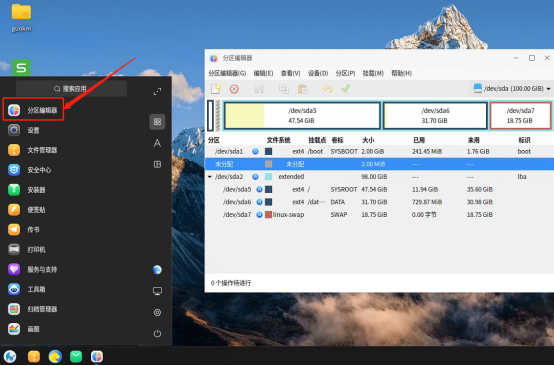The image size is (554, 366).
Task: Select the /dev/sda7 linux-swap row
Action: (x=379, y=214)
